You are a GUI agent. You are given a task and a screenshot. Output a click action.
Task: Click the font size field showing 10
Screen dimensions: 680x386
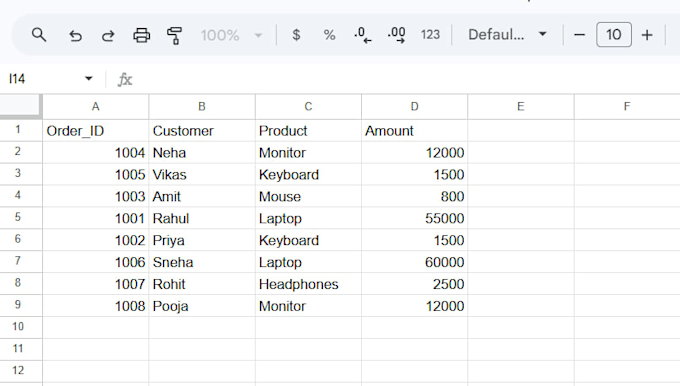pyautogui.click(x=614, y=35)
